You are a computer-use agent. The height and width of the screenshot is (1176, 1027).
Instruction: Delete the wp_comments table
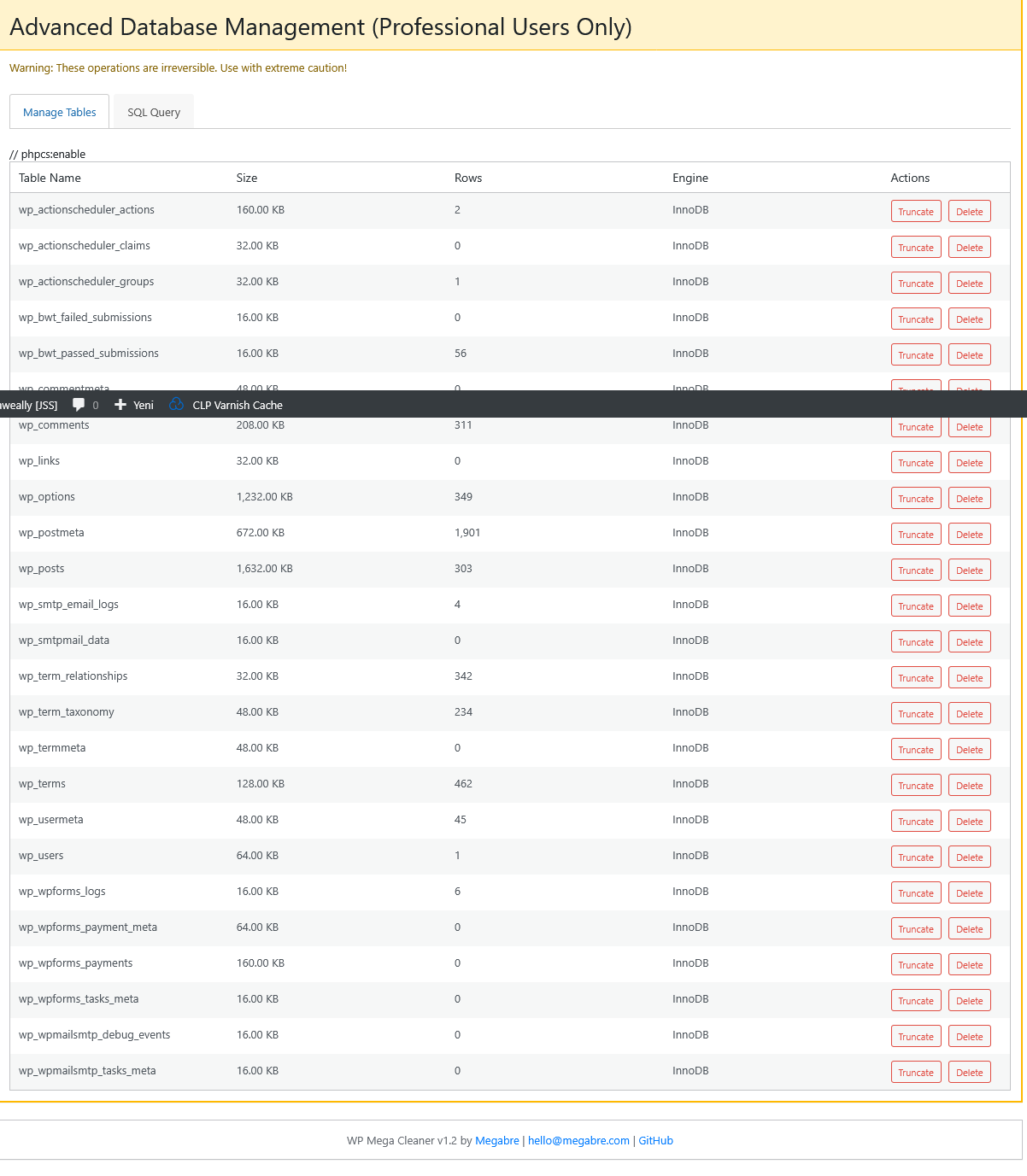[x=969, y=427]
